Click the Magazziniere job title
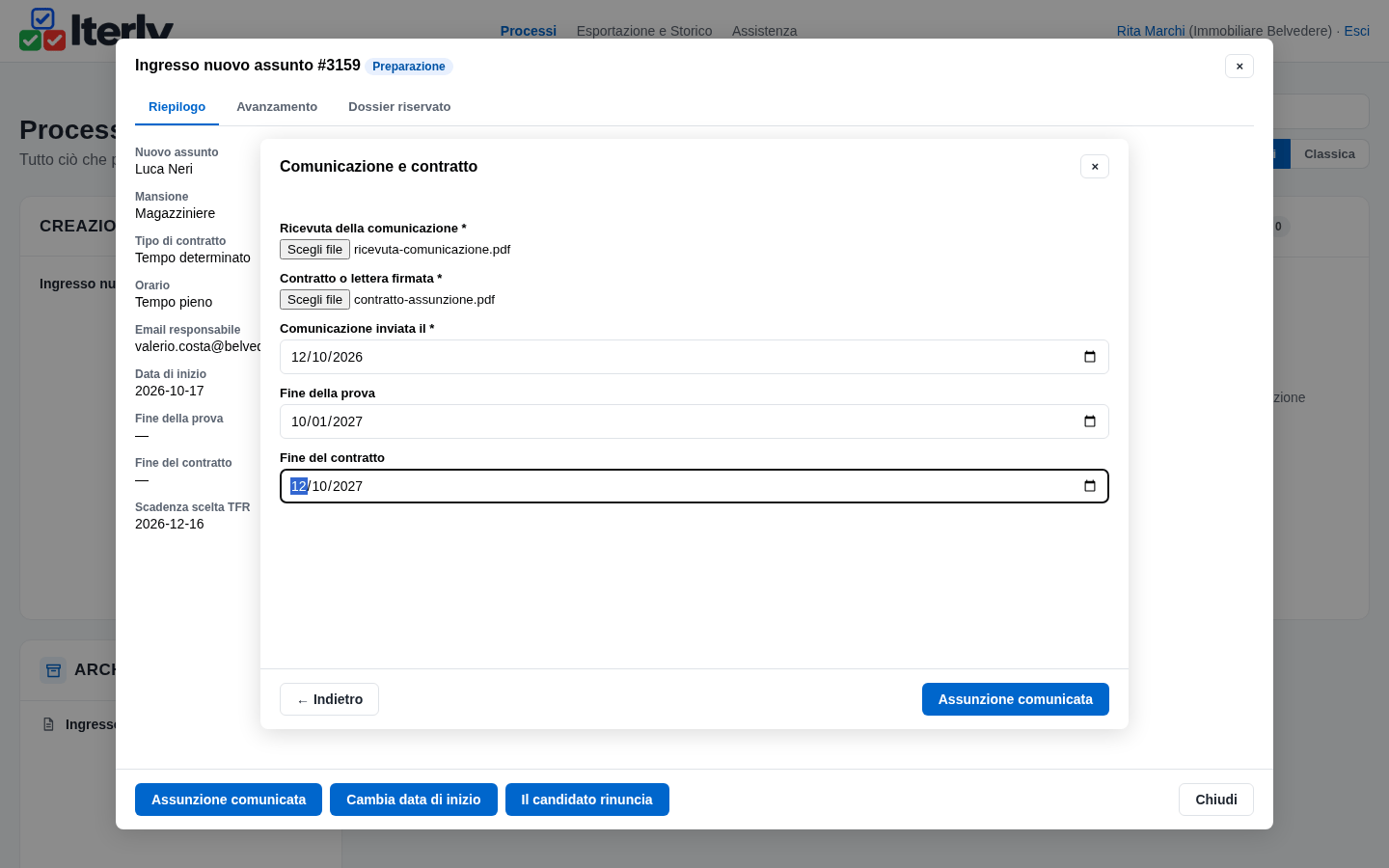The width and height of the screenshot is (1389, 868). [x=175, y=213]
